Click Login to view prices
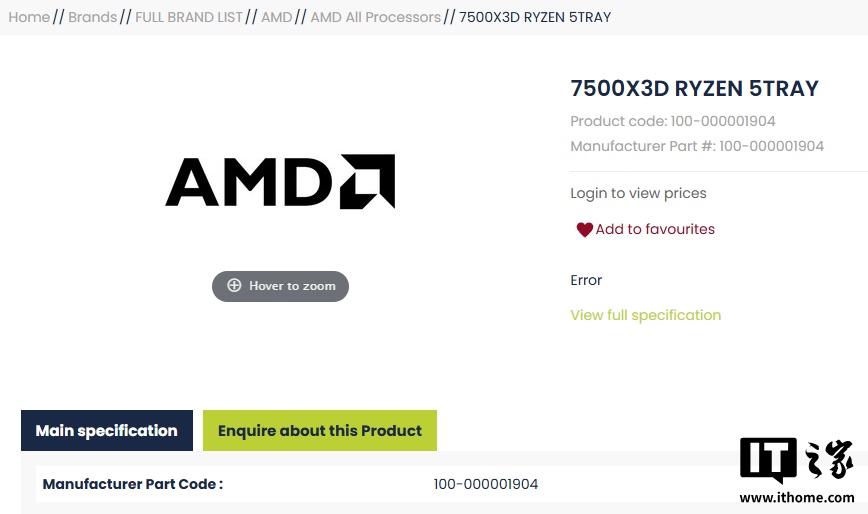868x514 pixels. click(638, 193)
